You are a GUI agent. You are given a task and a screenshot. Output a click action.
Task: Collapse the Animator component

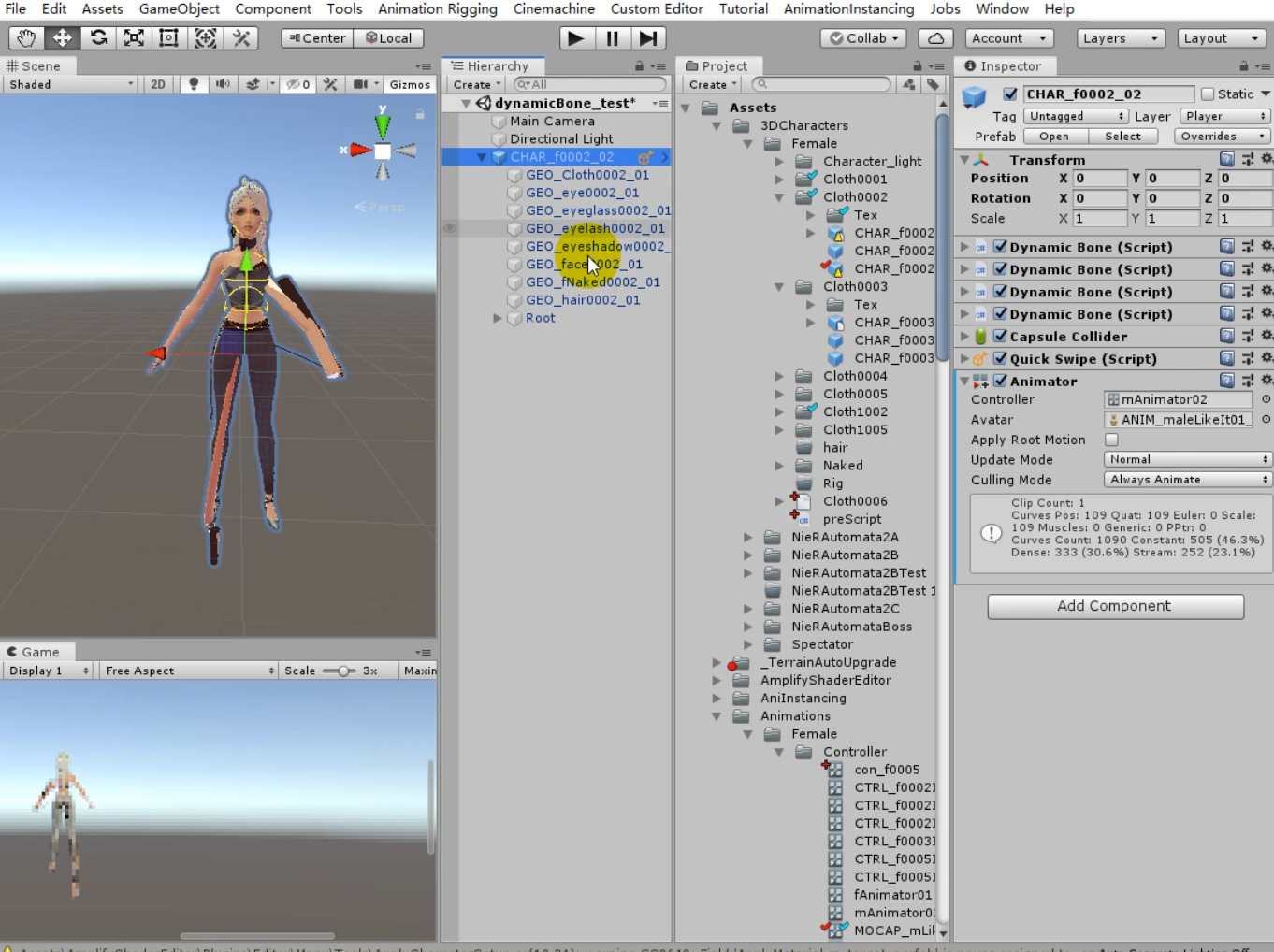tap(964, 381)
